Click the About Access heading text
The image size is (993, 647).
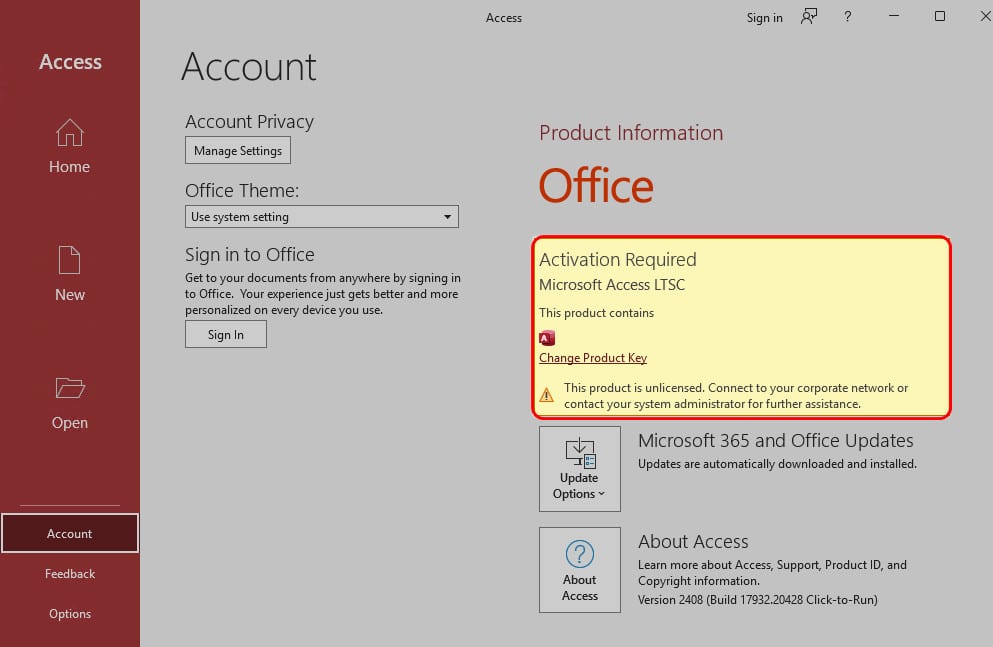693,541
